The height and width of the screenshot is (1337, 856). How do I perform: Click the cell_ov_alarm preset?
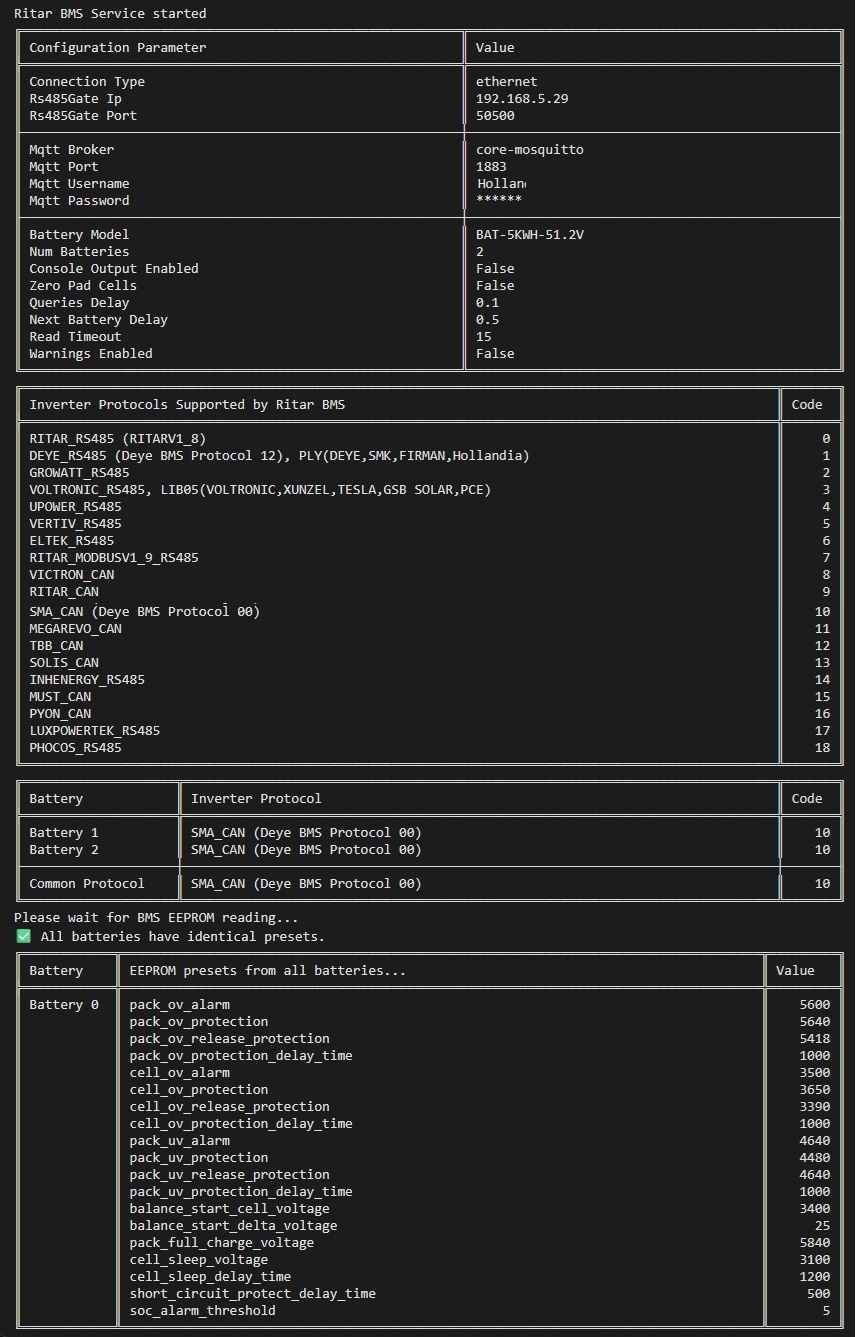tap(180, 1073)
